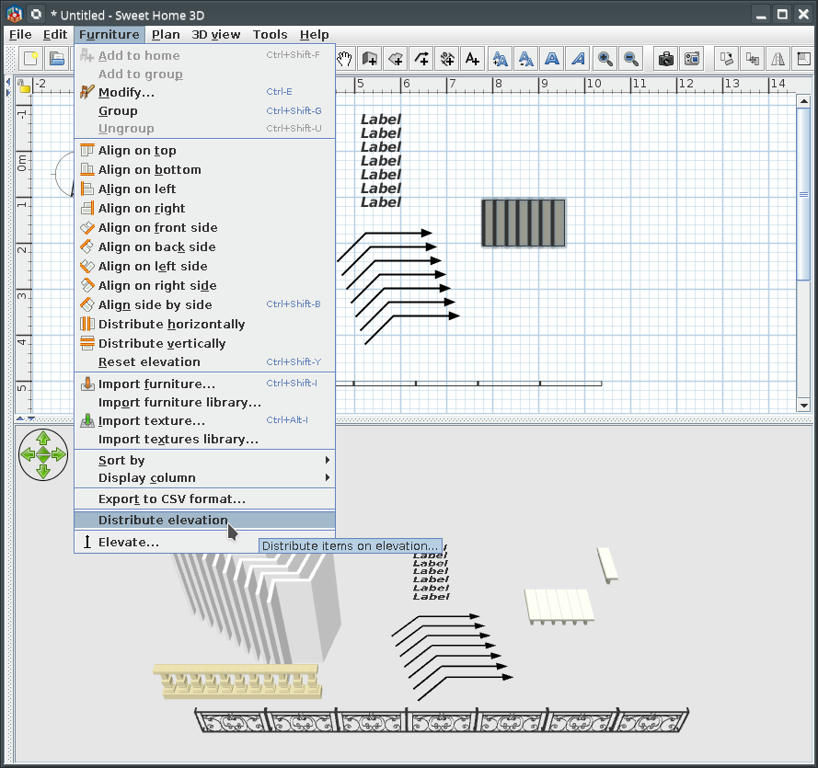Open the Tools menu

(270, 35)
